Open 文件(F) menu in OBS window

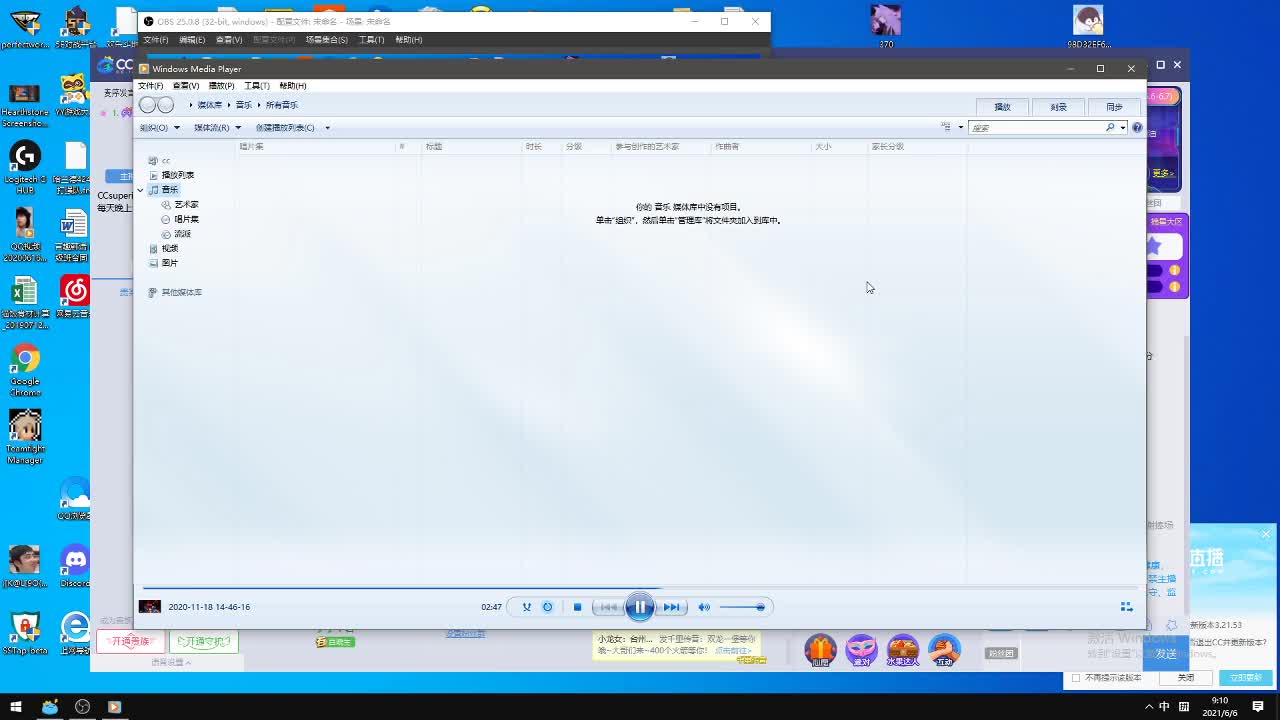point(156,40)
